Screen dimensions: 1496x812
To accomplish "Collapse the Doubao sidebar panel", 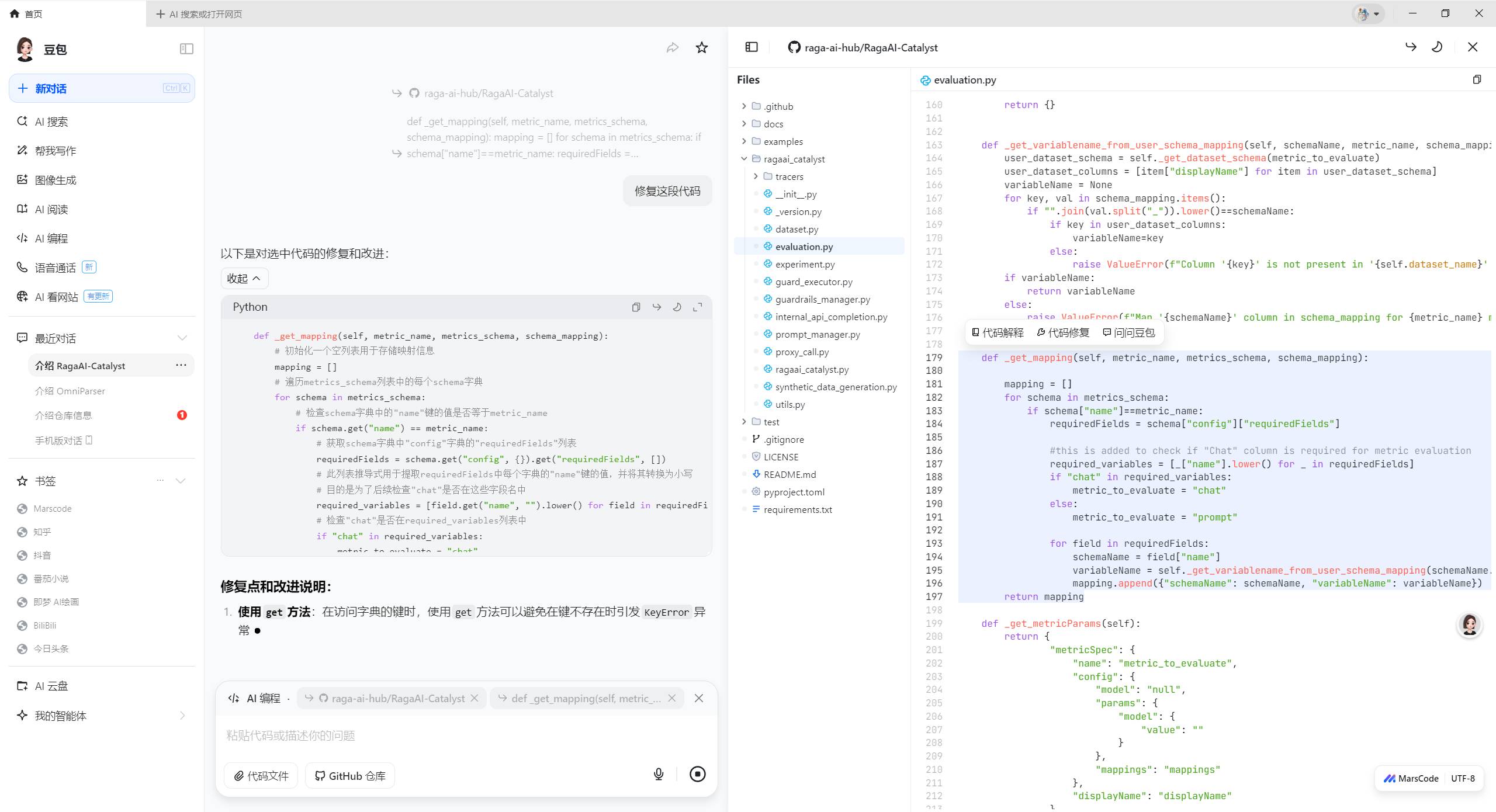I will 186,48.
